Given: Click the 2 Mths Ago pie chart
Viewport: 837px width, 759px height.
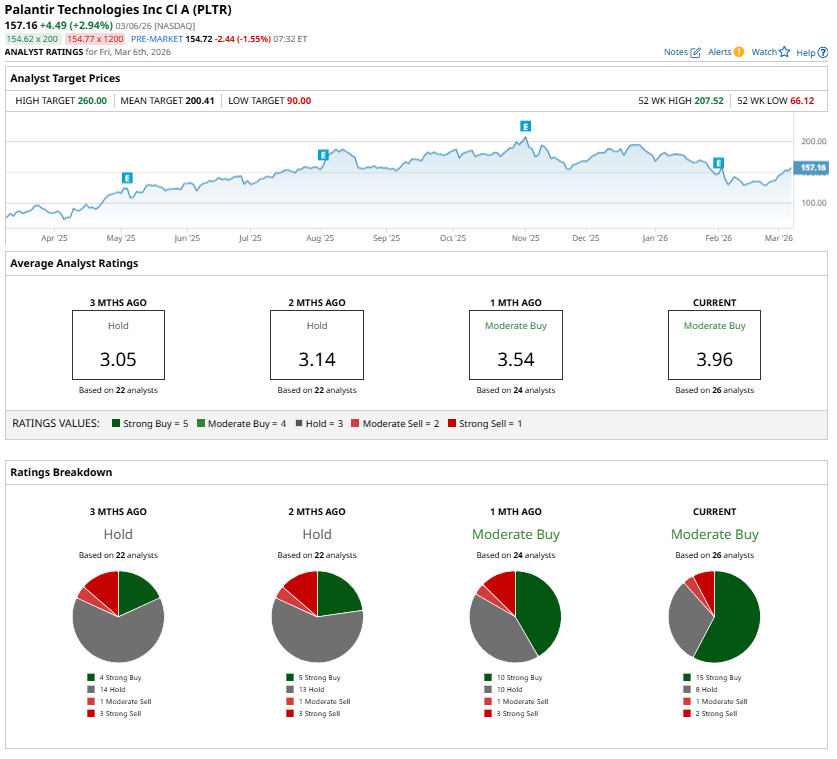Looking at the screenshot, I should tap(317, 617).
